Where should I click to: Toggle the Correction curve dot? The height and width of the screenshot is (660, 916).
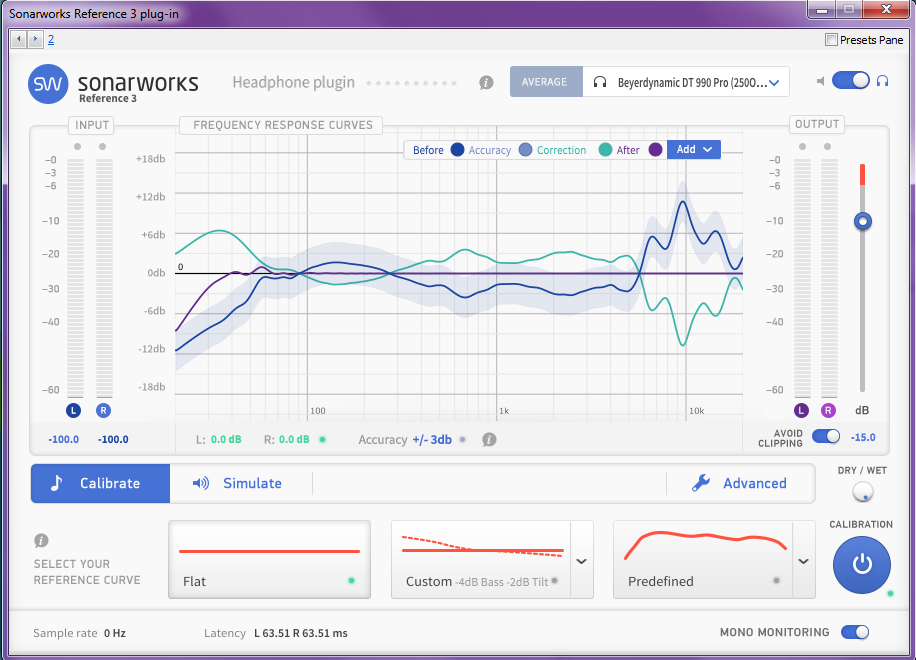click(x=605, y=150)
